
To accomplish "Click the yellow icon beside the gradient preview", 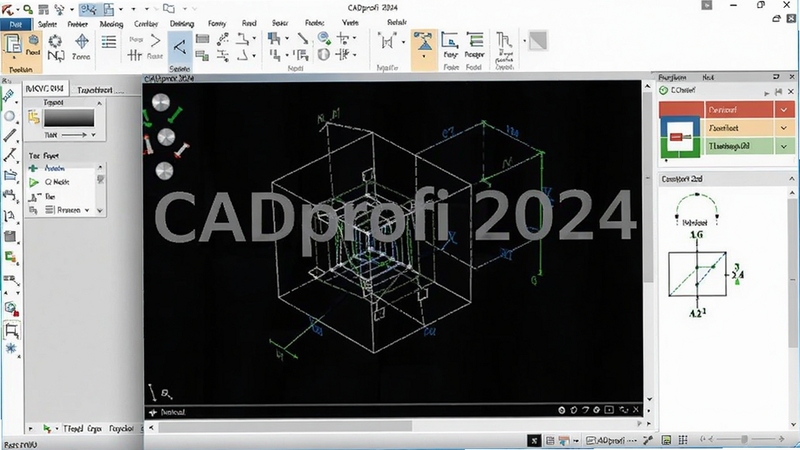I will tap(34, 118).
